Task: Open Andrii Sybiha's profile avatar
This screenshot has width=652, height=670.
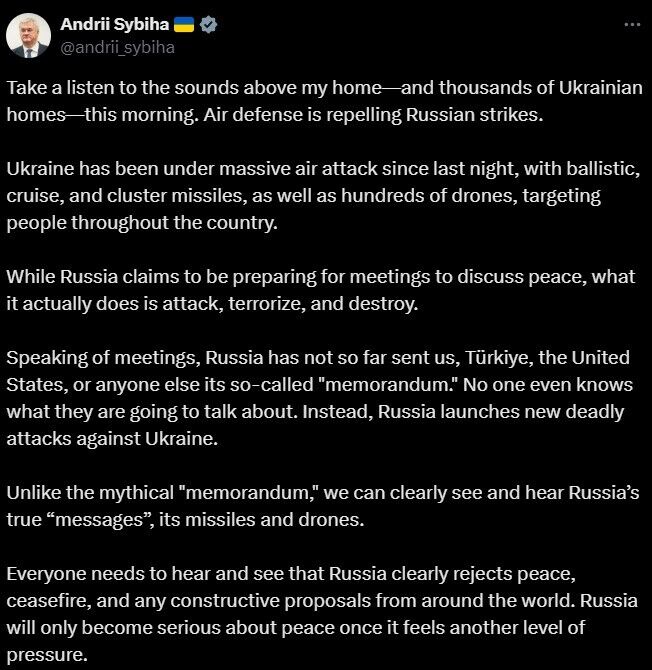Action: point(28,35)
